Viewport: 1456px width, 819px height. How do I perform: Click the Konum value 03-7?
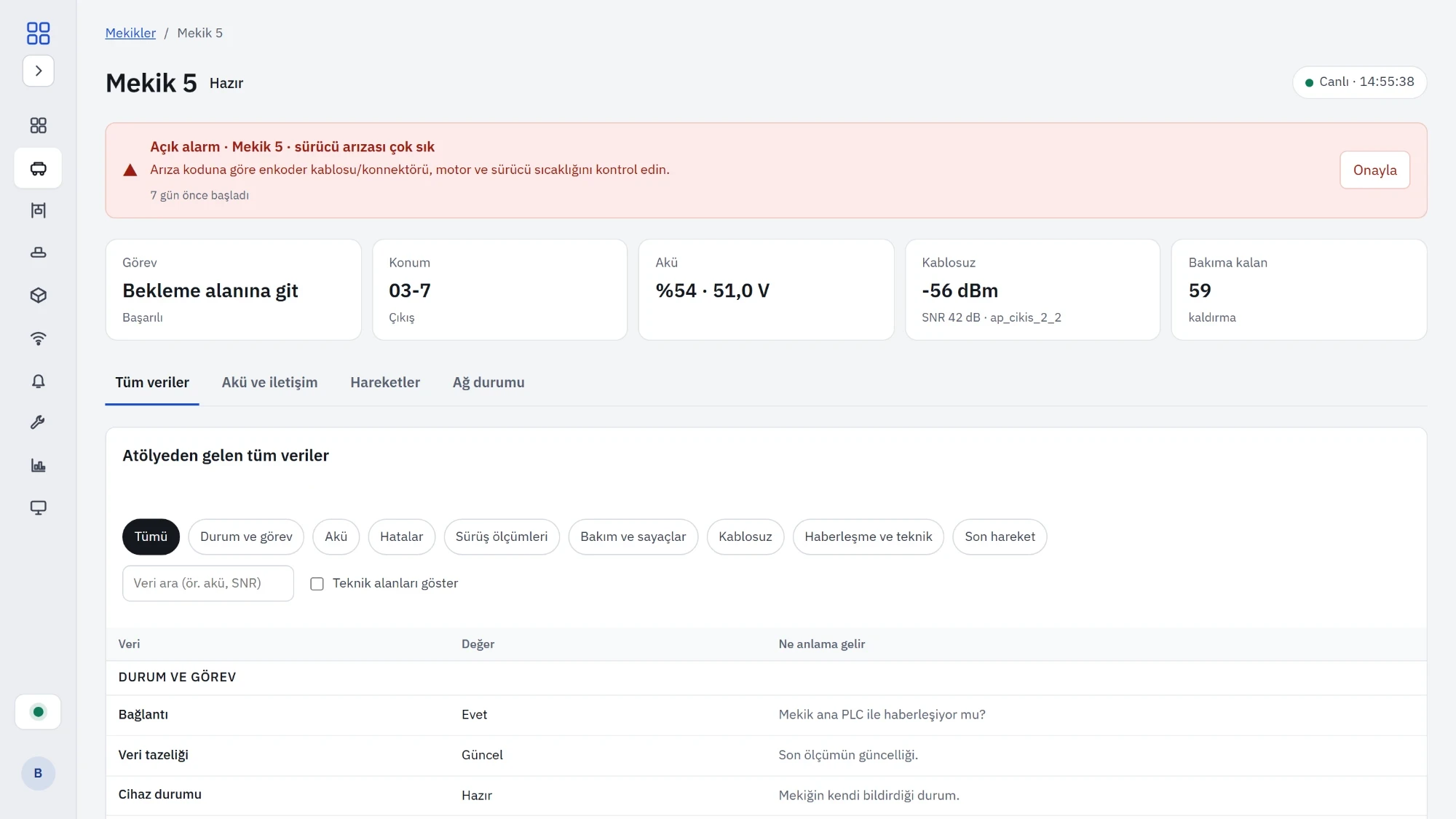click(410, 290)
